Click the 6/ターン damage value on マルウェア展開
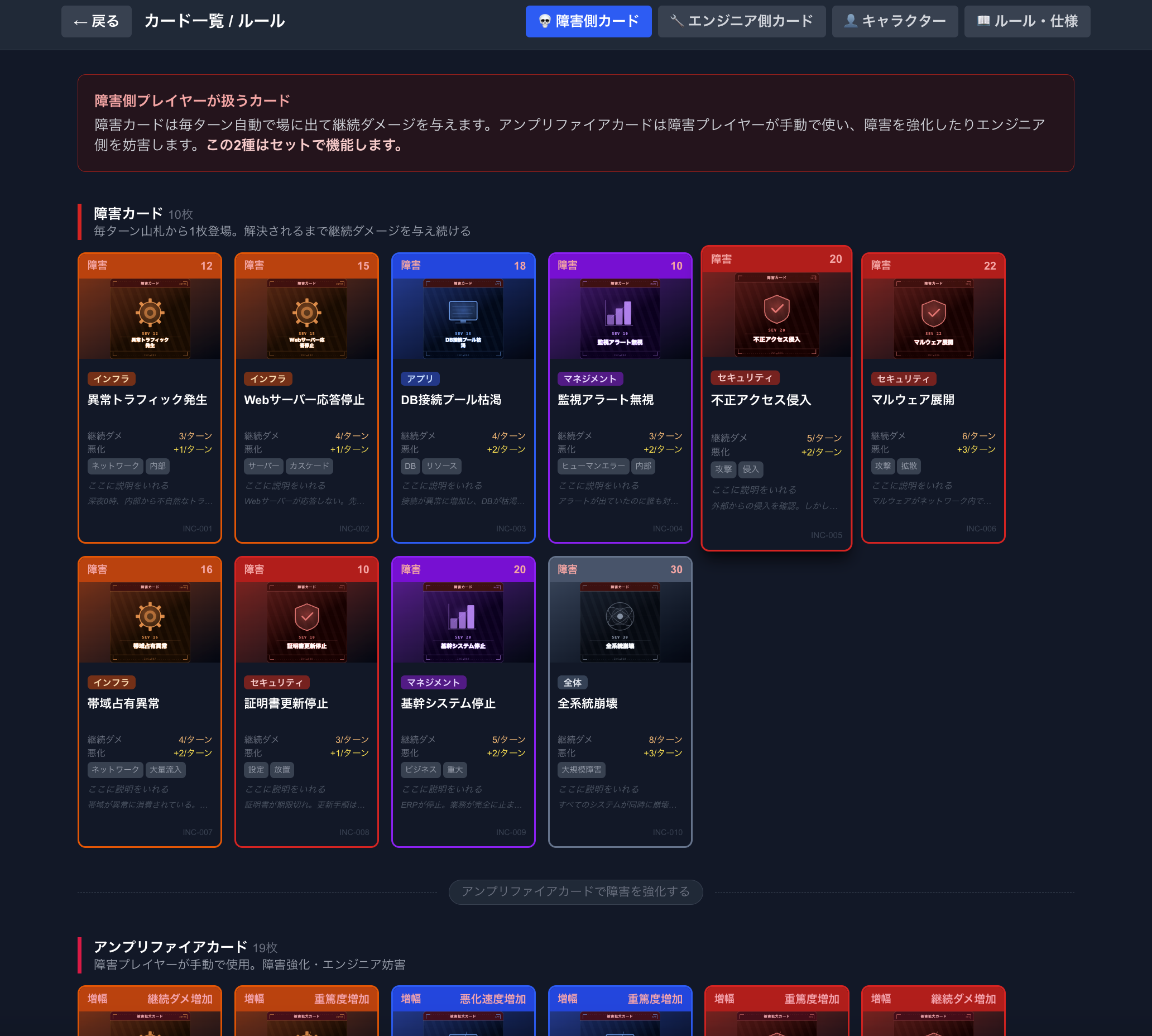Image resolution: width=1152 pixels, height=1036 pixels. pyautogui.click(x=978, y=435)
